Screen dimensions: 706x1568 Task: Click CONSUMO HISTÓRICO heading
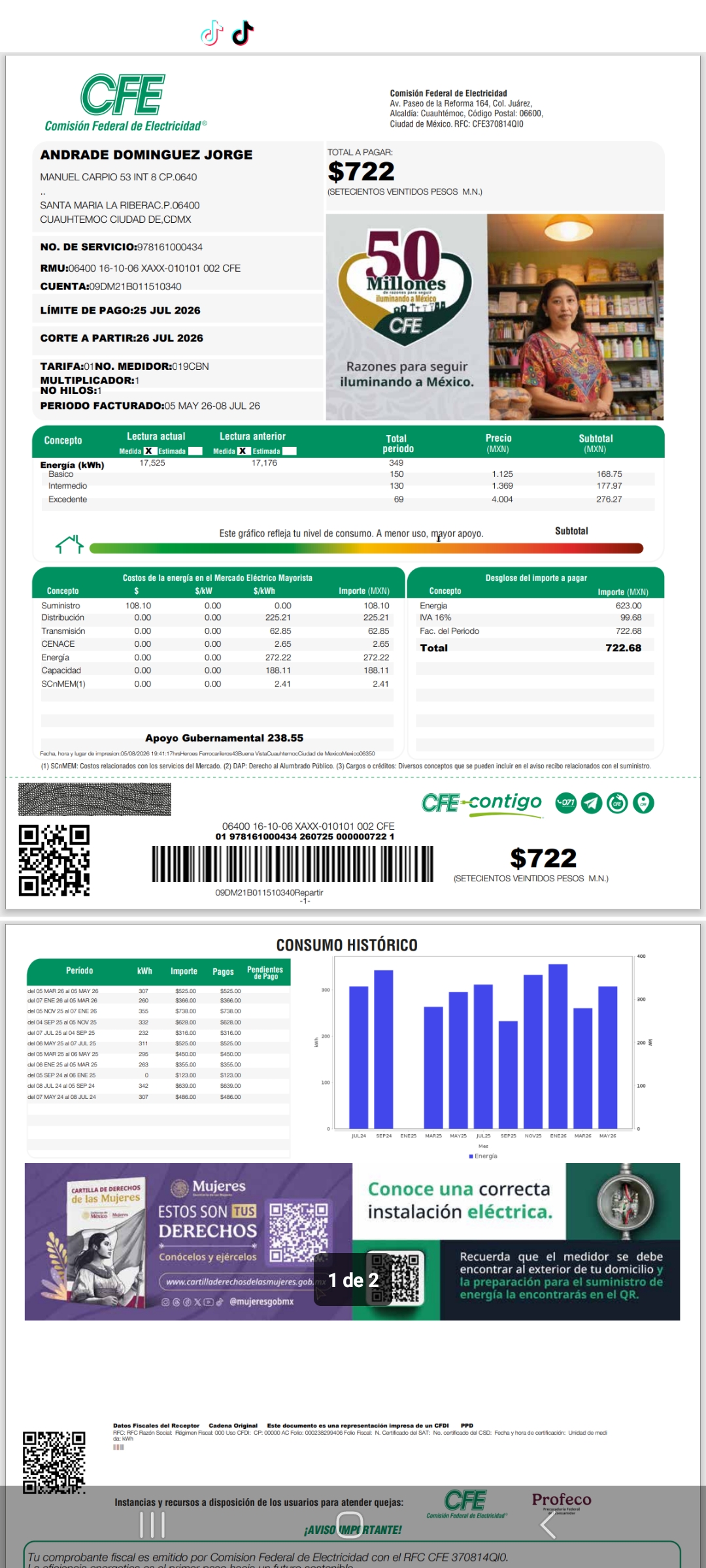(x=347, y=945)
